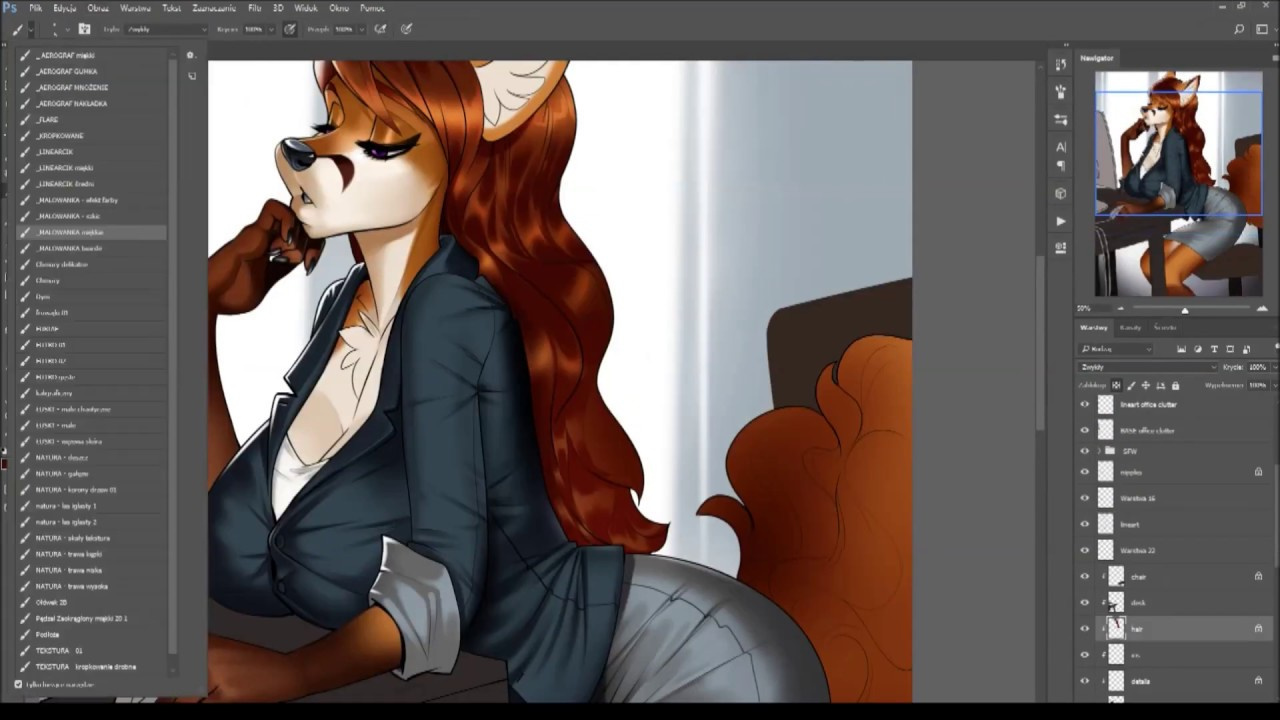Open the opacity slider dropdown arrow
This screenshot has width=1280, height=720.
tap(272, 29)
